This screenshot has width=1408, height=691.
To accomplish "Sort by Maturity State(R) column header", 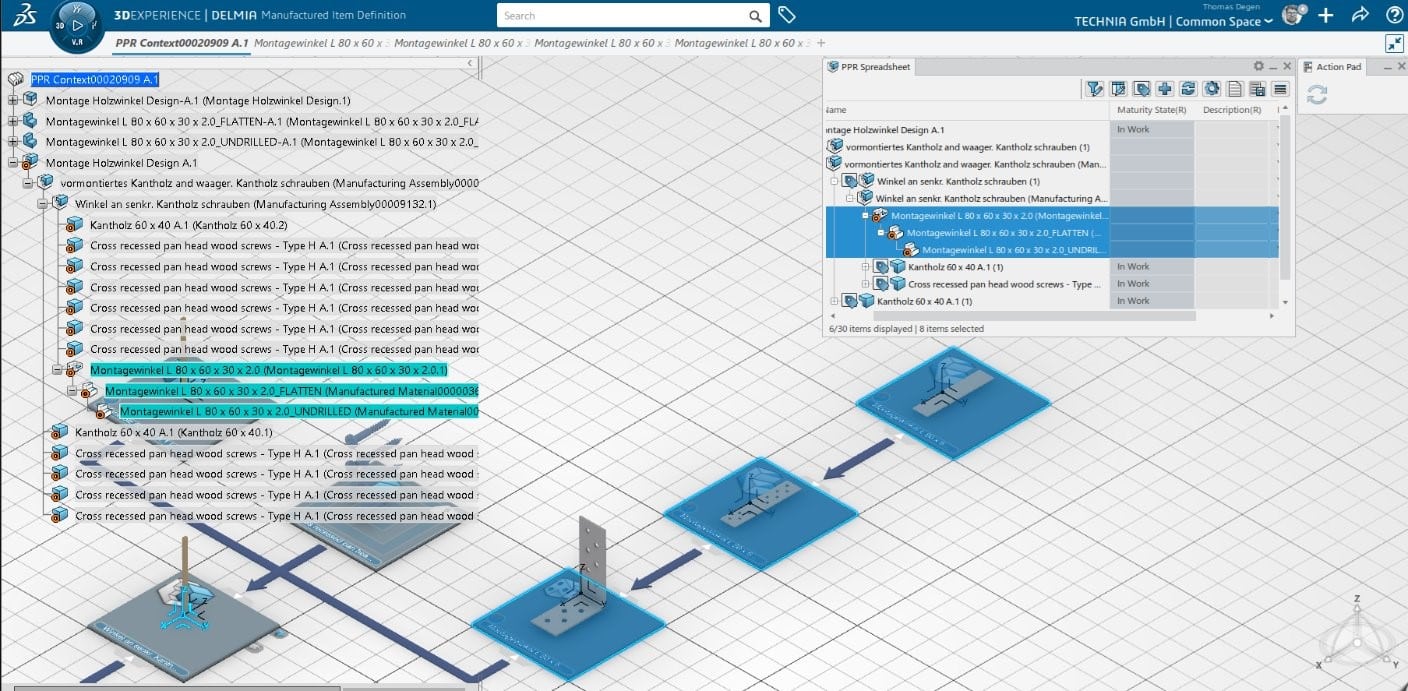I will coord(1152,110).
